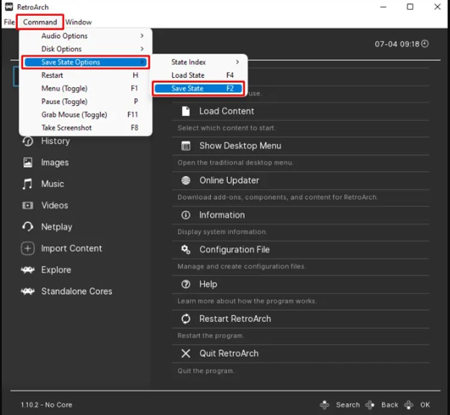Click the OK gamepad icon

tap(409, 405)
